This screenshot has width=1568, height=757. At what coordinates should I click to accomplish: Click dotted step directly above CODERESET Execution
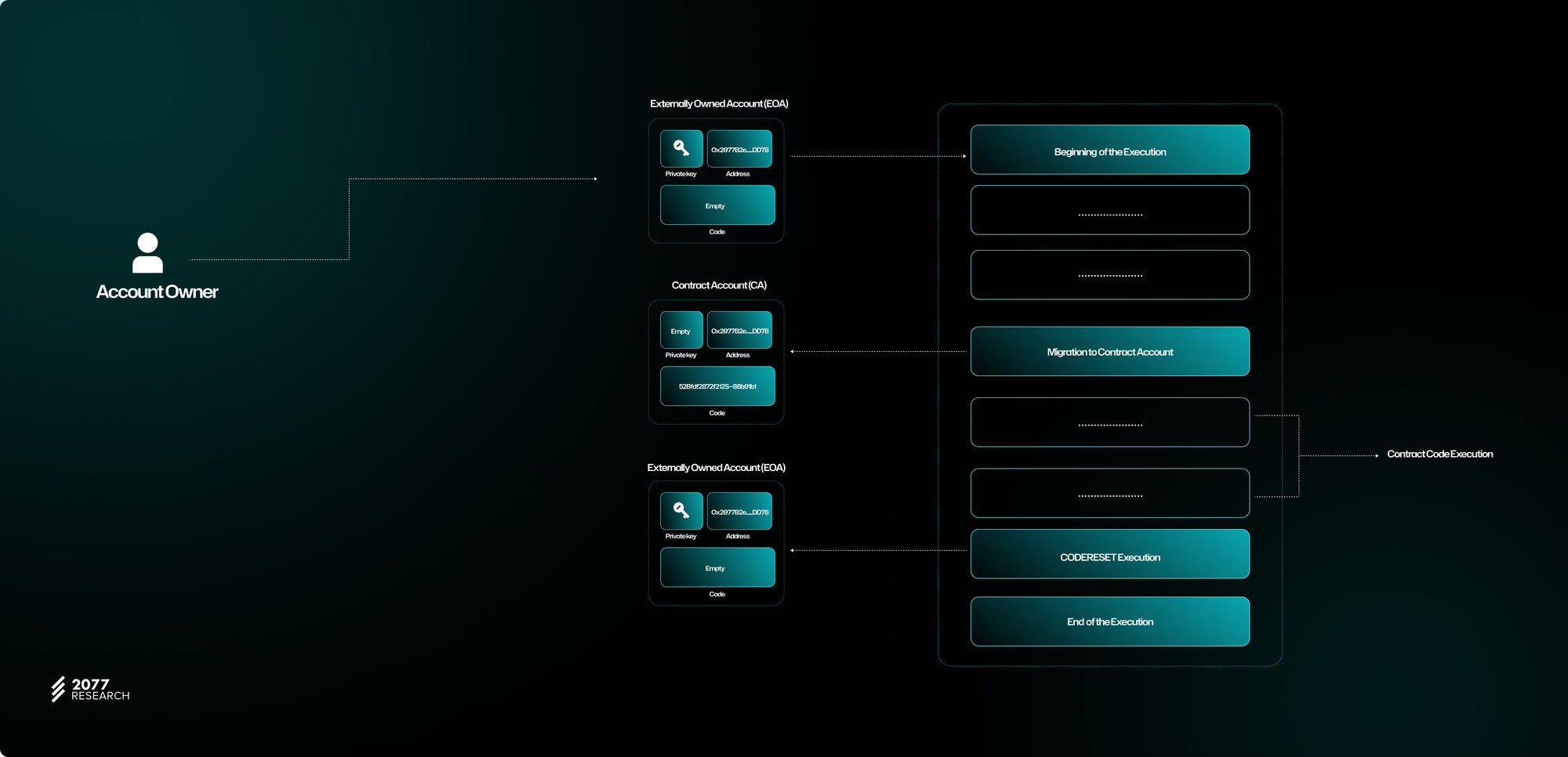click(1109, 493)
